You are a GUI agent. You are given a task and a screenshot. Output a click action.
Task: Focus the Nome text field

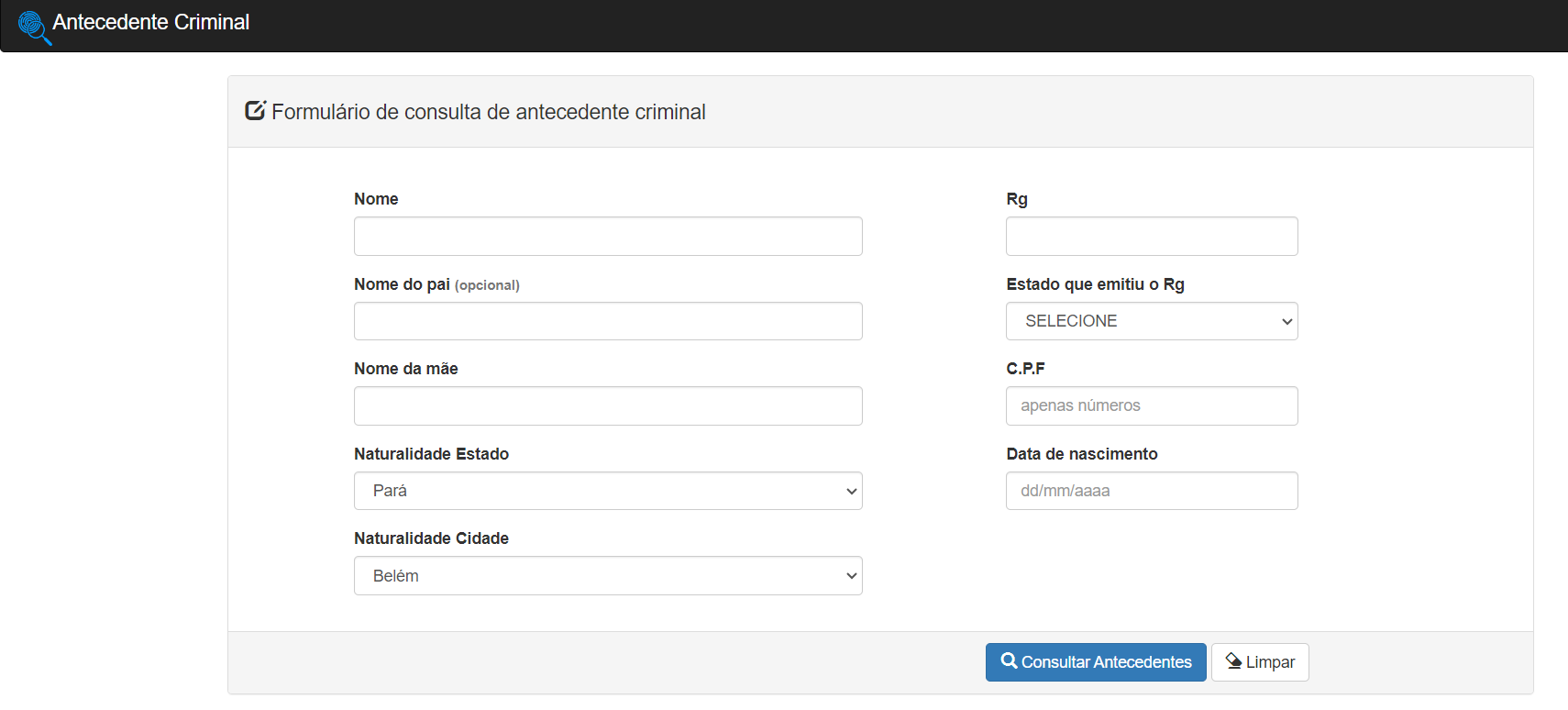coord(607,237)
